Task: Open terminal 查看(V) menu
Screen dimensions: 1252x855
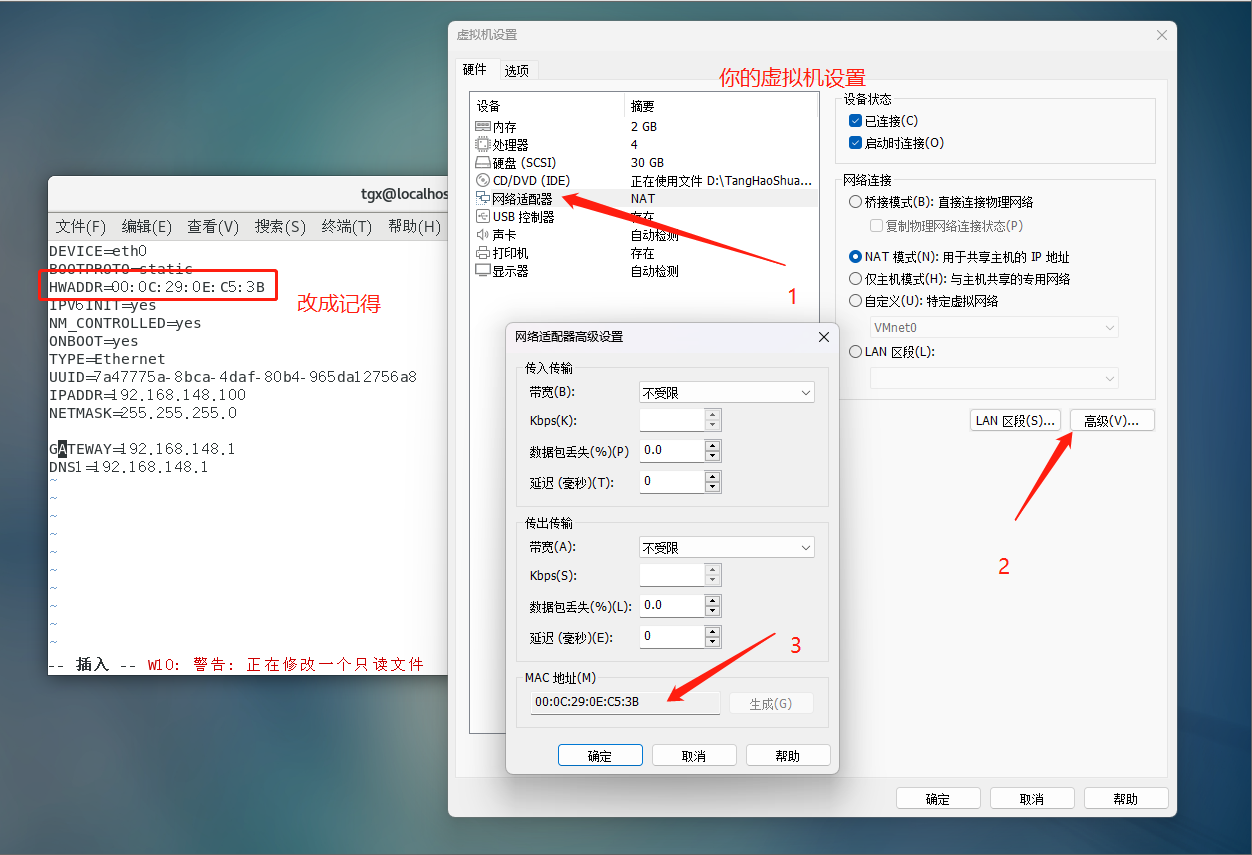Action: 213,227
